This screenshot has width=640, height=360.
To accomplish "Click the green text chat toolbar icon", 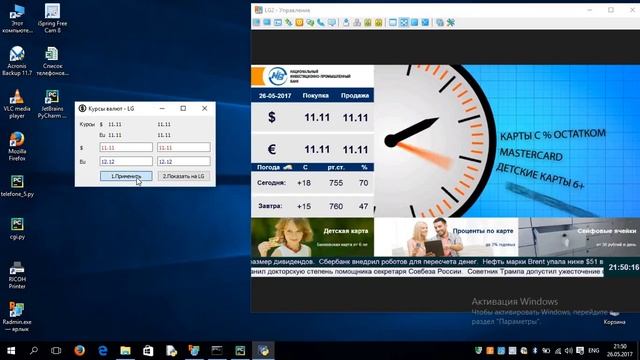I will point(310,22).
